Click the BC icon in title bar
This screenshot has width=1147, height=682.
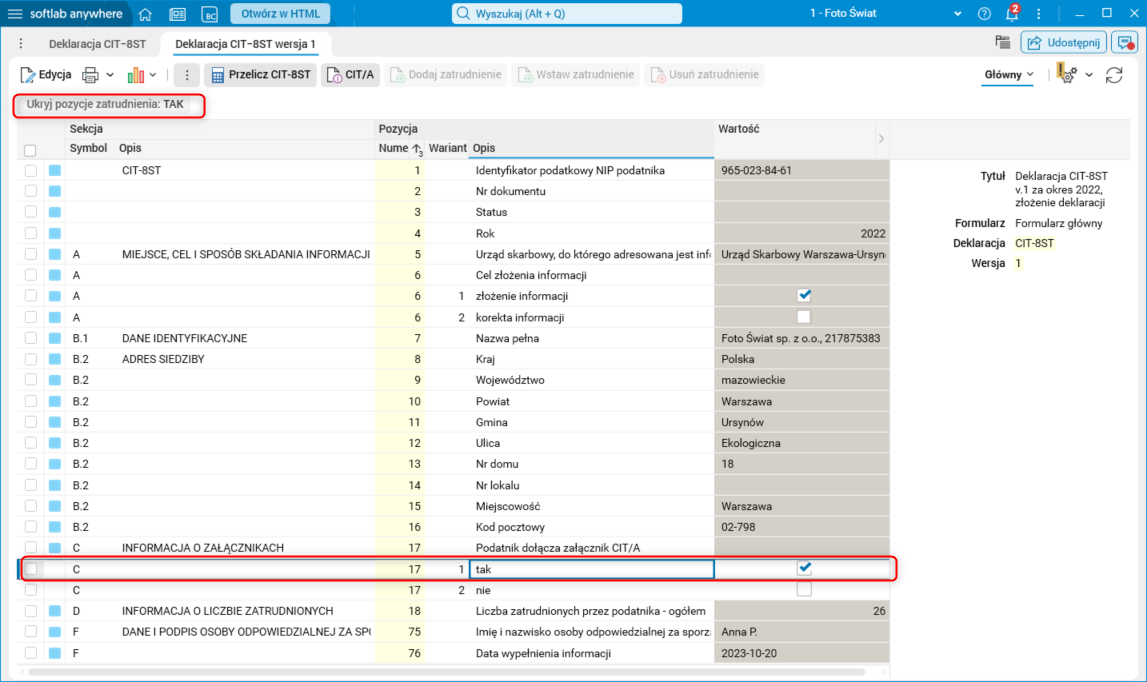pos(209,14)
